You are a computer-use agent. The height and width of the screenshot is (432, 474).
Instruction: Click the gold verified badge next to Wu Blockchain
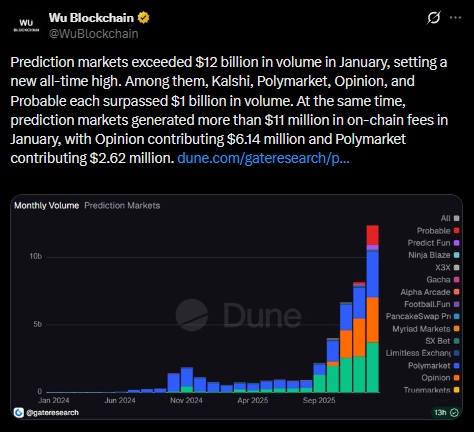pos(143,18)
